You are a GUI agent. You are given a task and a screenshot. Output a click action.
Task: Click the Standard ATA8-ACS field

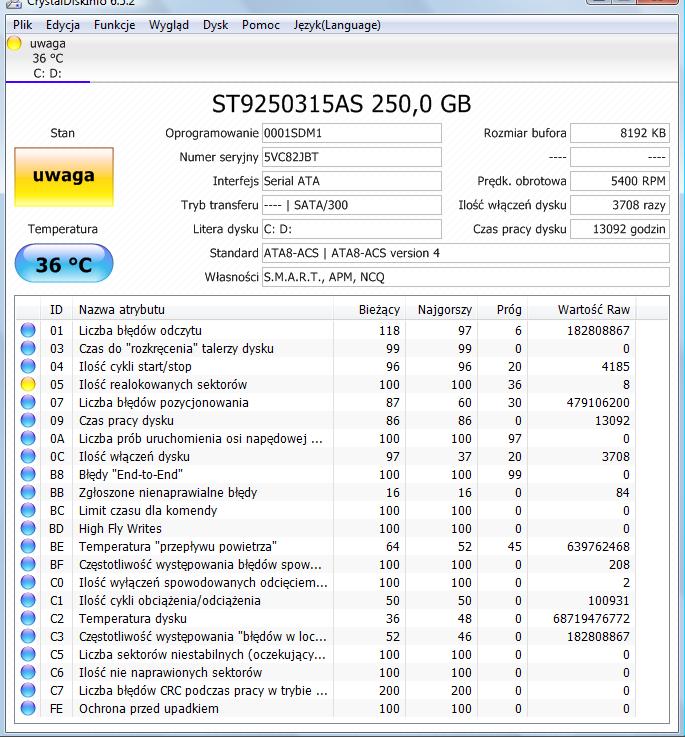click(465, 253)
